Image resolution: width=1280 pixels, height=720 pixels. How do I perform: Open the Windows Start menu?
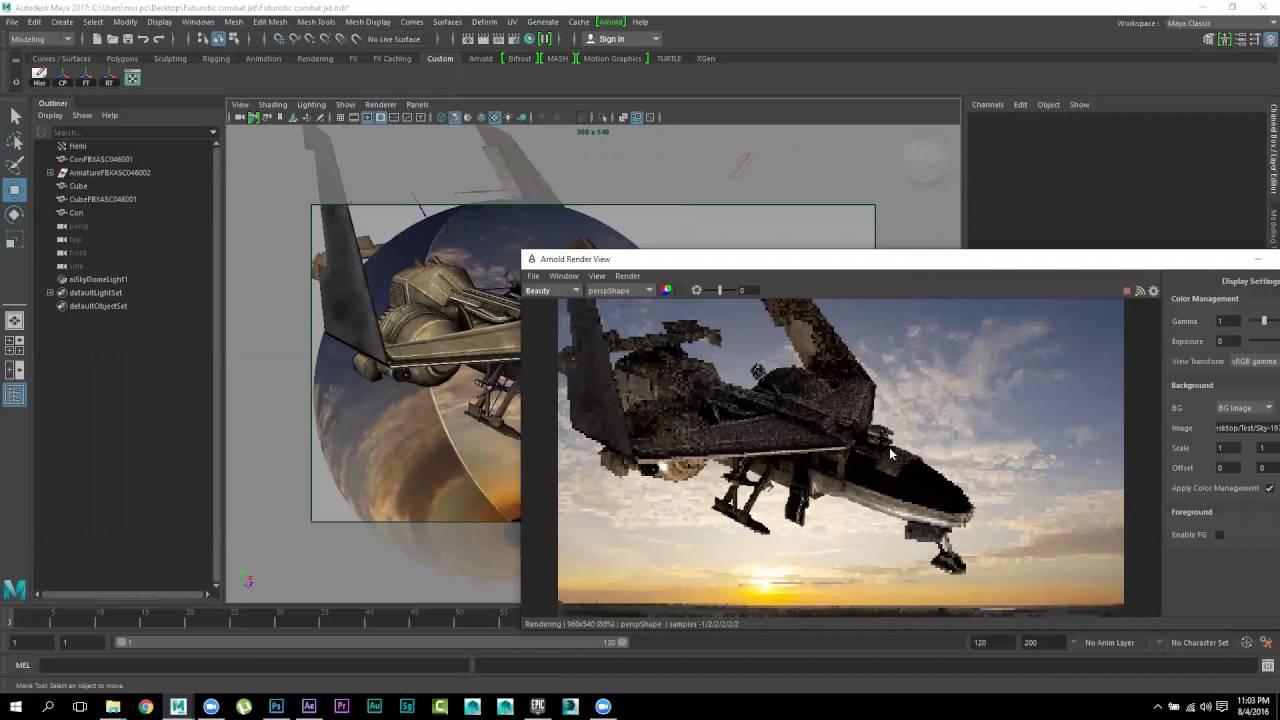tap(15, 706)
